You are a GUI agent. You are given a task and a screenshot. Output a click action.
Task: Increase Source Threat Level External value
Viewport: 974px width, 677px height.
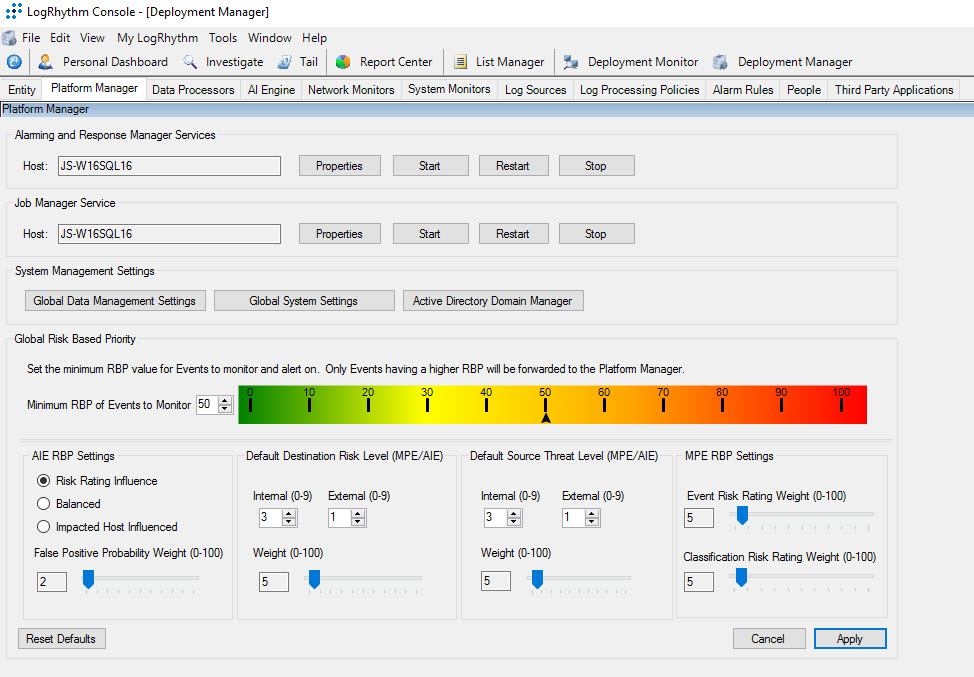pyautogui.click(x=592, y=513)
